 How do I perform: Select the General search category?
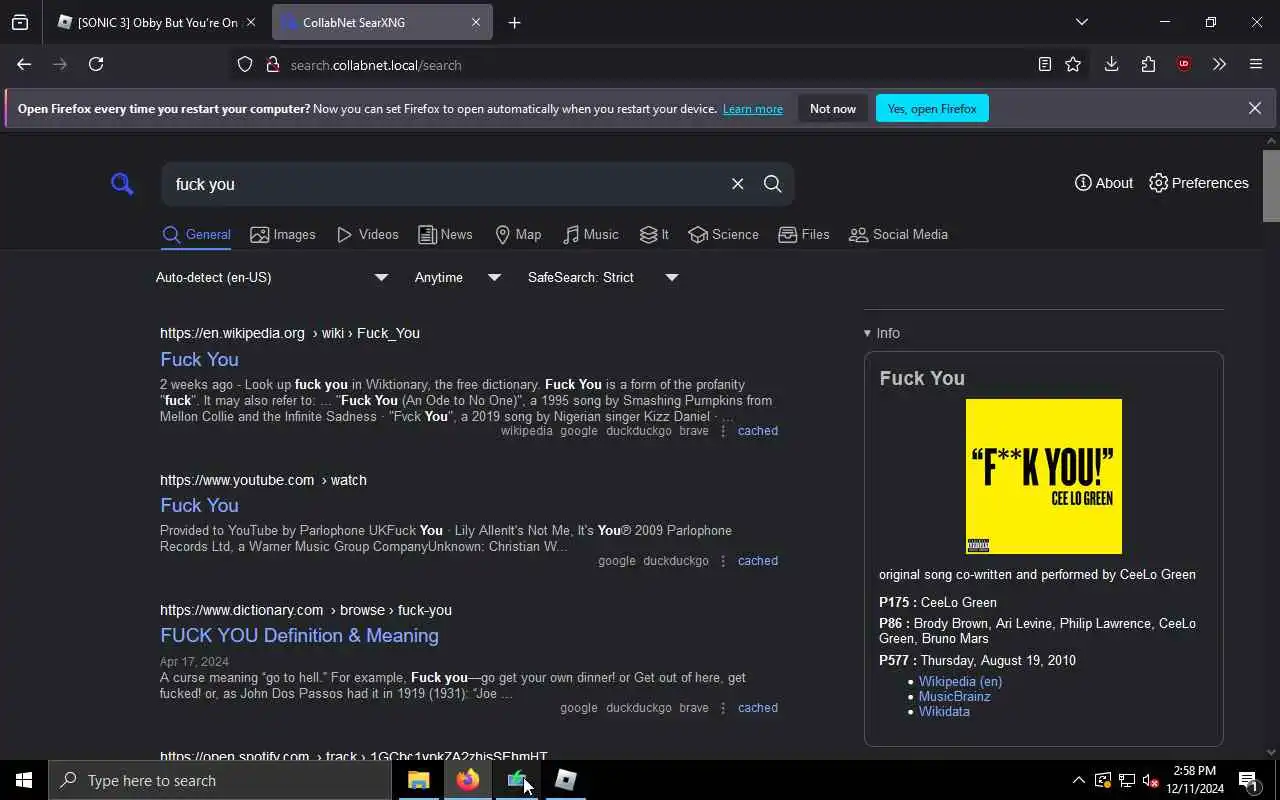click(196, 234)
